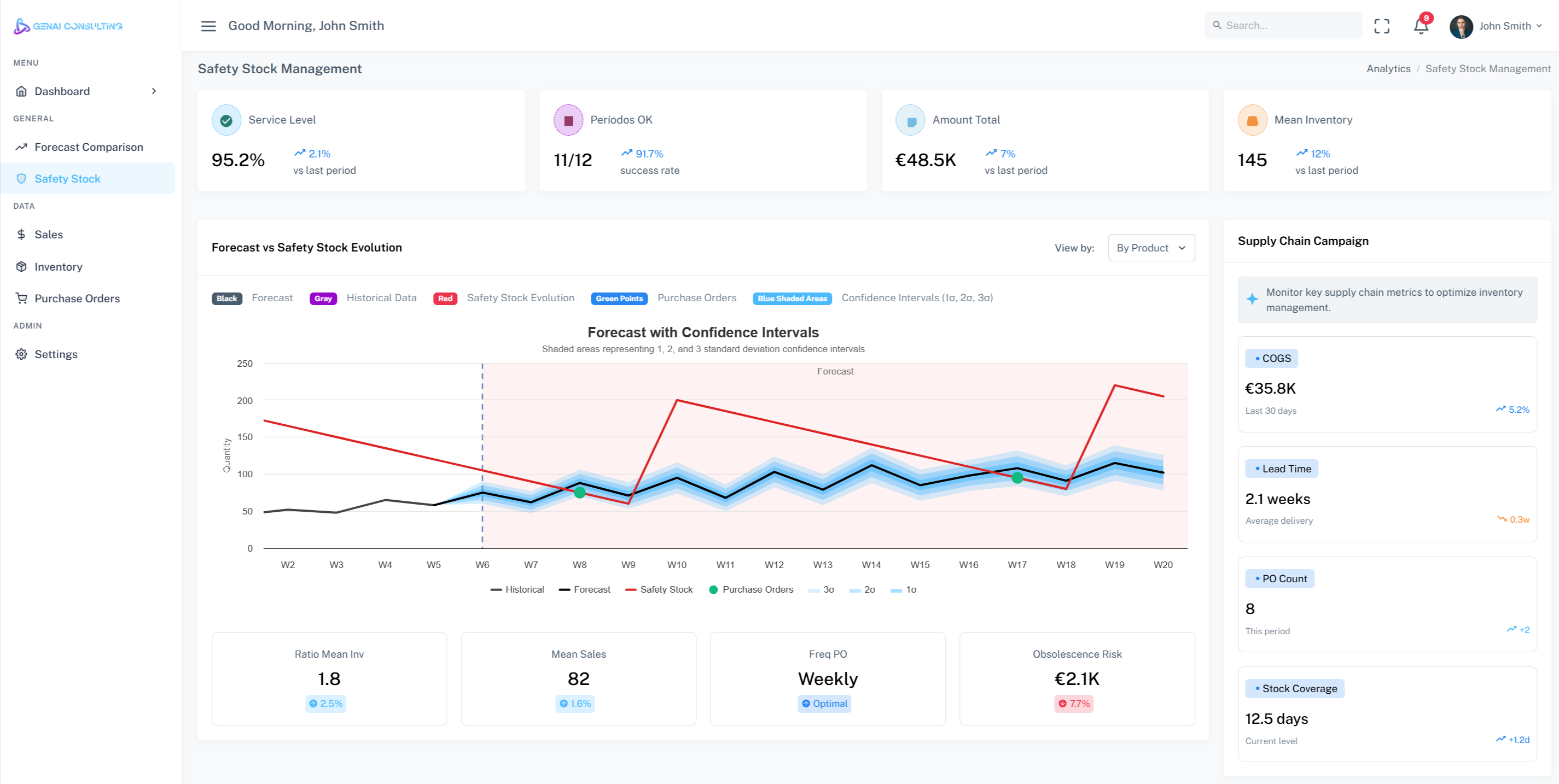This screenshot has width=1559, height=784.
Task: Click the Service Level checkmark icon
Action: pos(226,120)
